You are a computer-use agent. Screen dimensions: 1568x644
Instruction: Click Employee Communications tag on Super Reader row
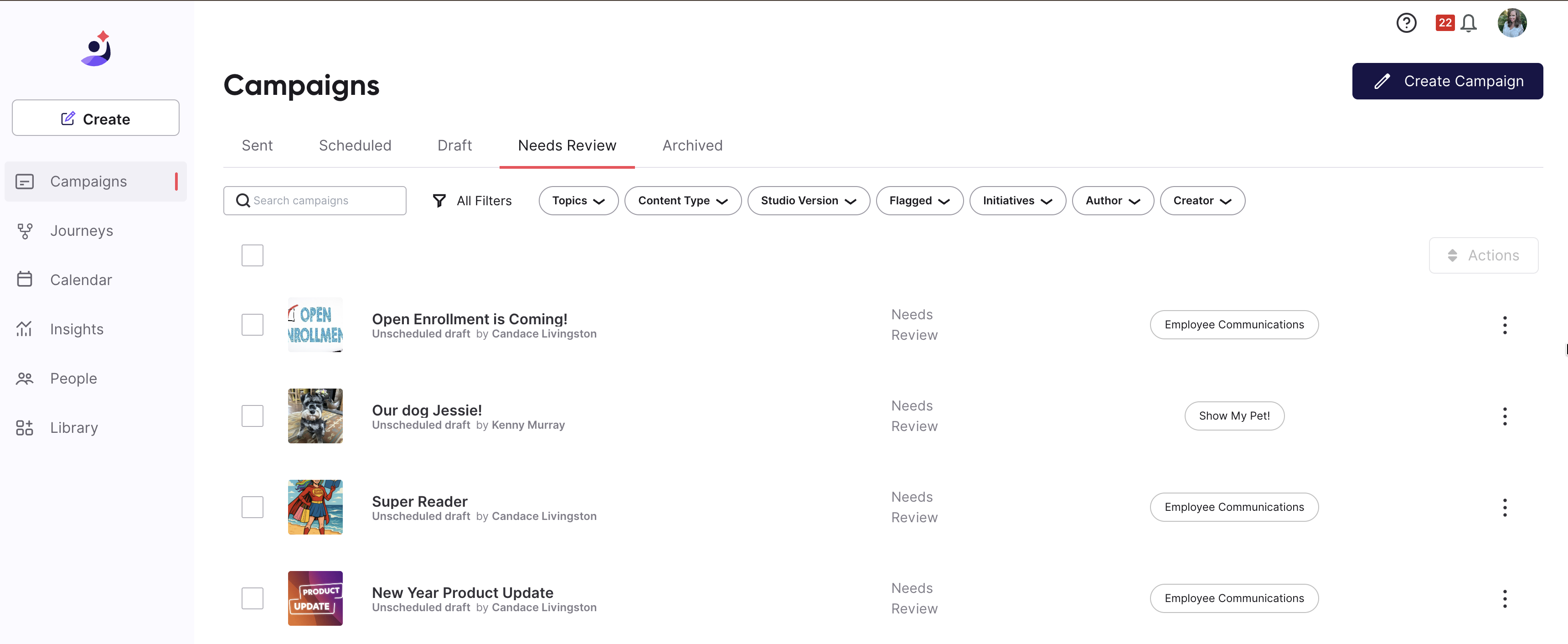click(1234, 507)
